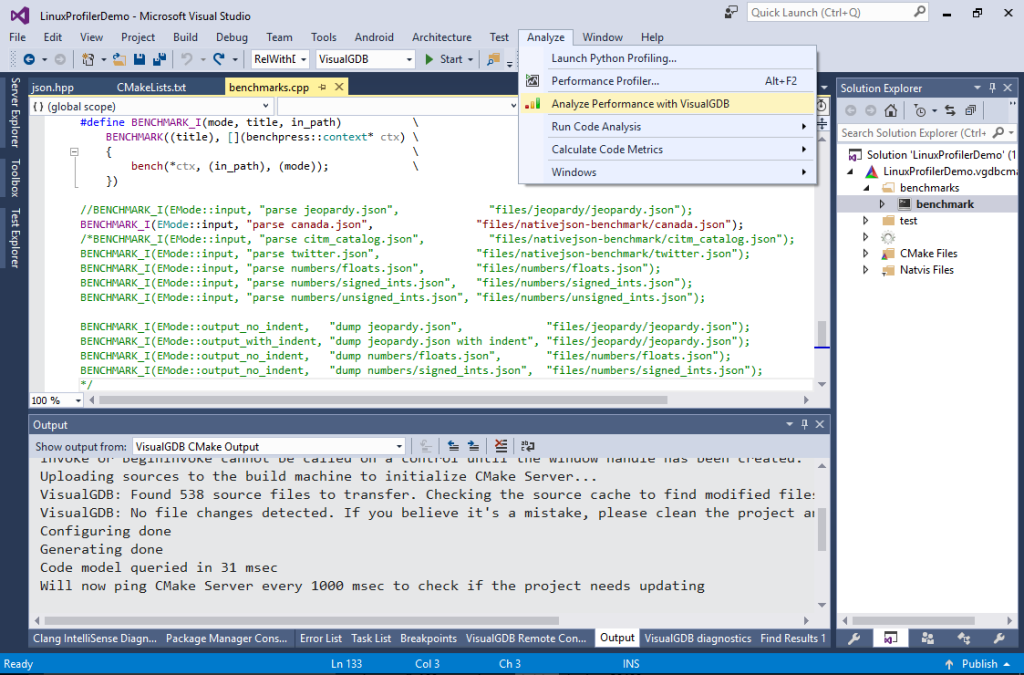Click the Solution Explorer Home icon
The width and height of the screenshot is (1024, 675).
pos(891,111)
